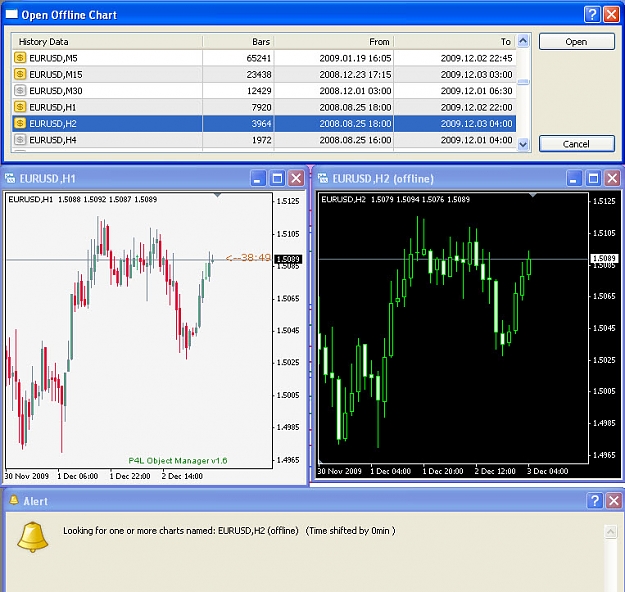Open help in the Alert window
This screenshot has height=592, width=625.
[595, 500]
